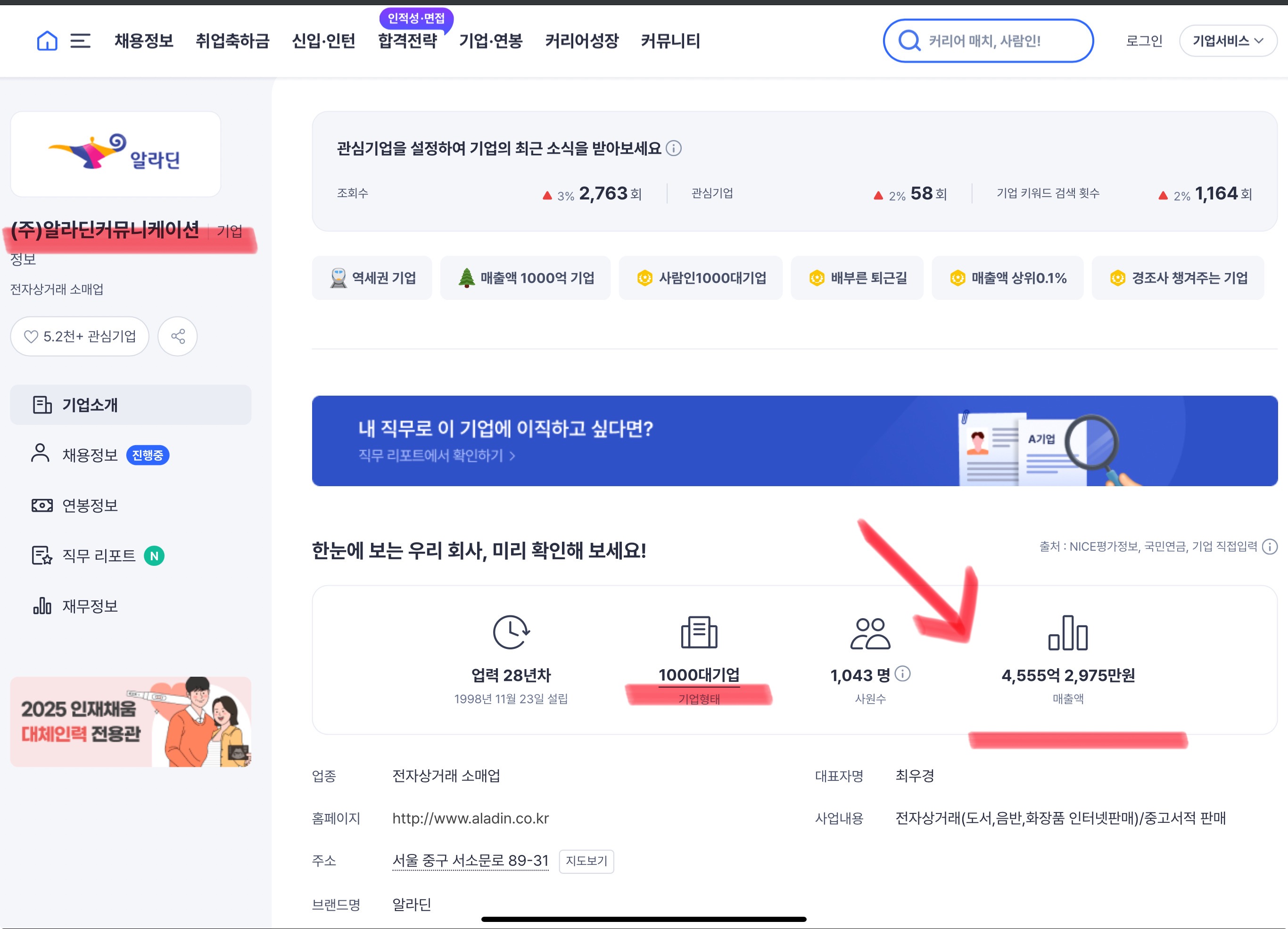This screenshot has width=1288, height=929.
Task: Open the 기업·연봉 top menu
Action: [491, 41]
